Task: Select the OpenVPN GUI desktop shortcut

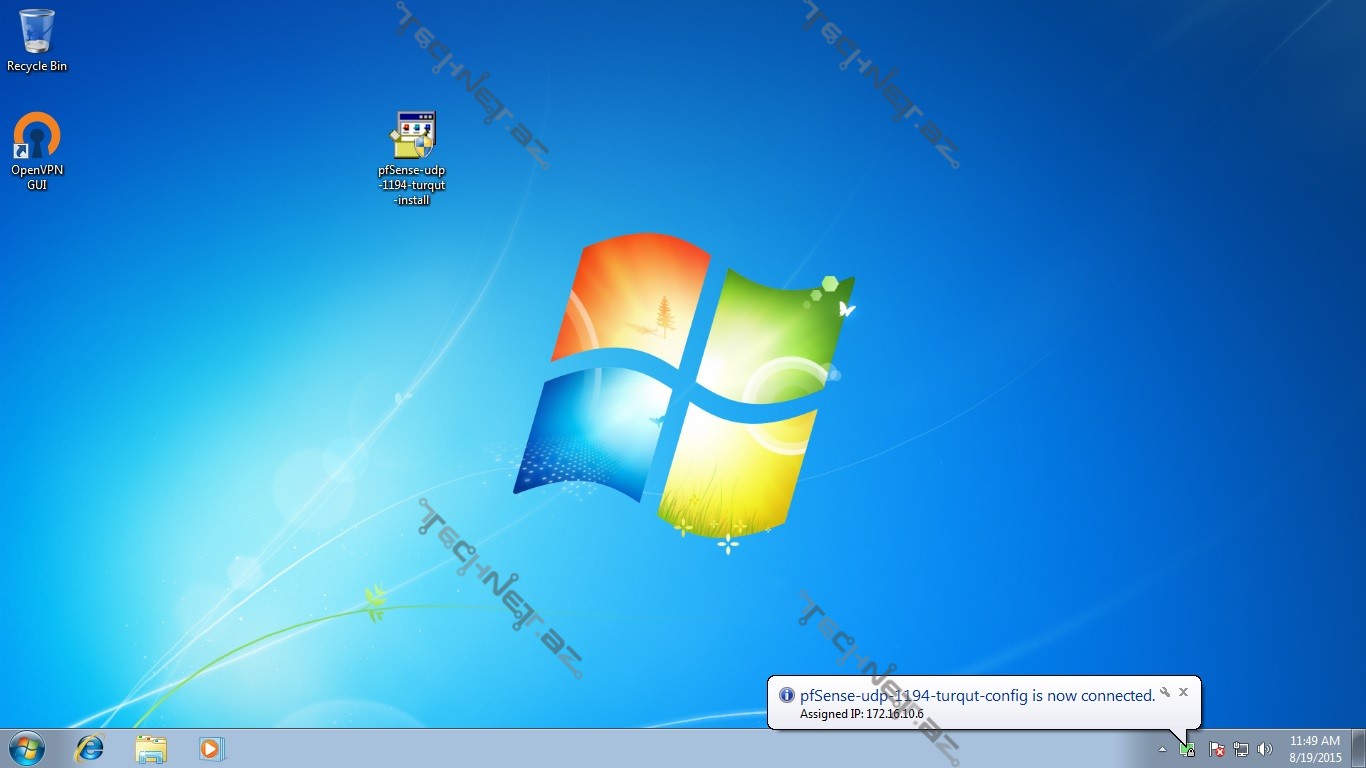Action: point(37,150)
